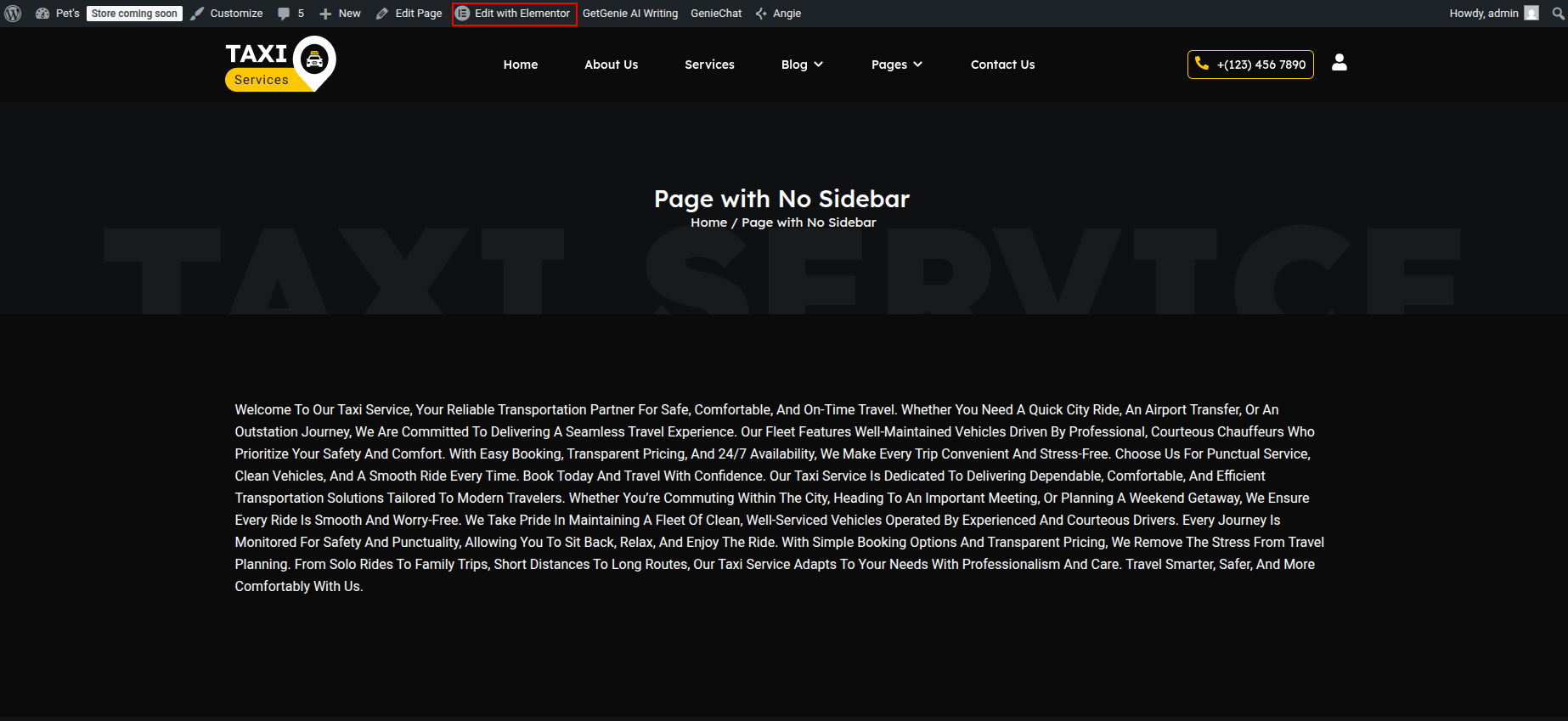Add New content from admin bar
This screenshot has width=1568, height=721.
click(x=340, y=14)
